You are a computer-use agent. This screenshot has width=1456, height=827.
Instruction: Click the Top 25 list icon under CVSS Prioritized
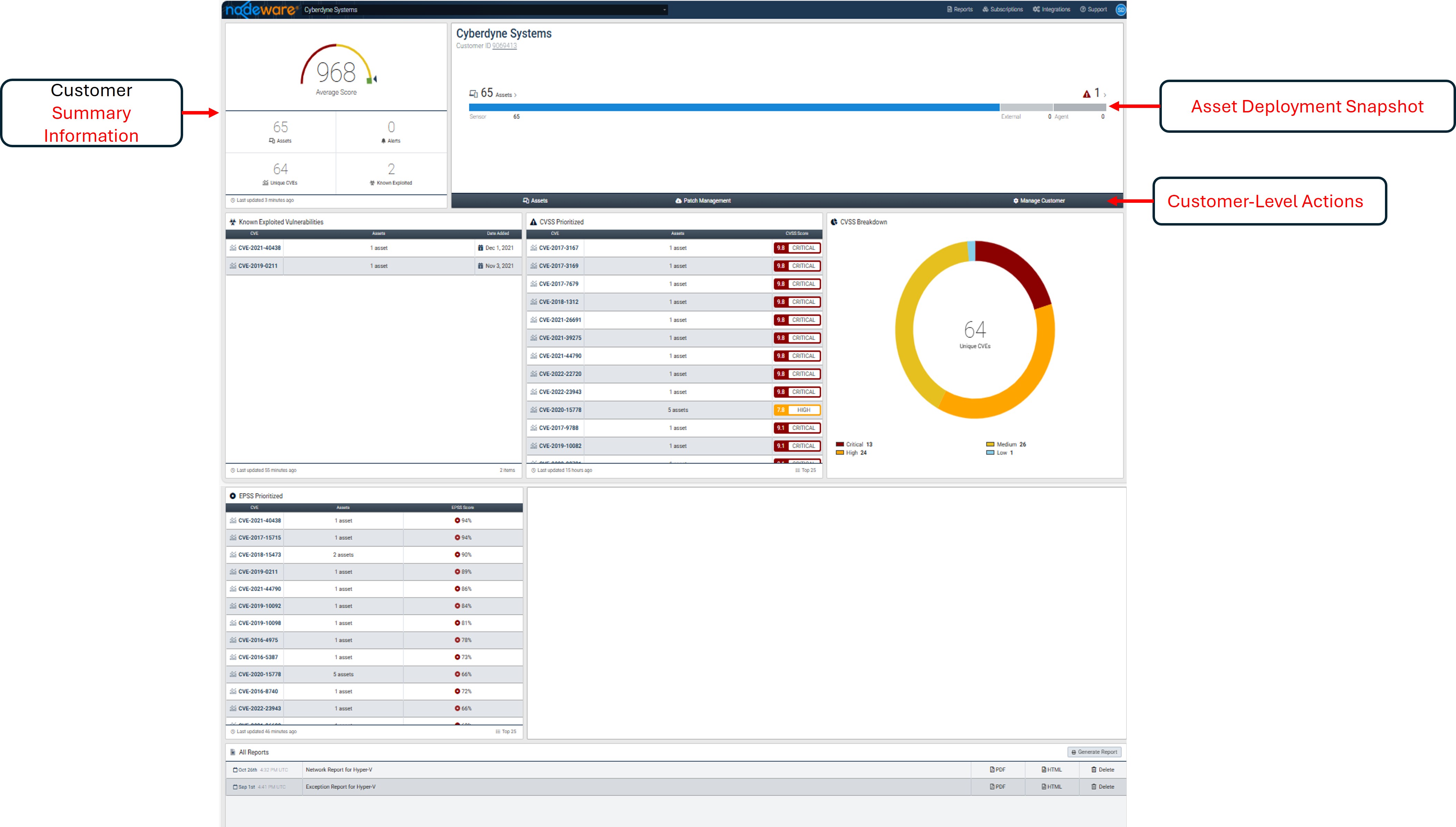(798, 470)
